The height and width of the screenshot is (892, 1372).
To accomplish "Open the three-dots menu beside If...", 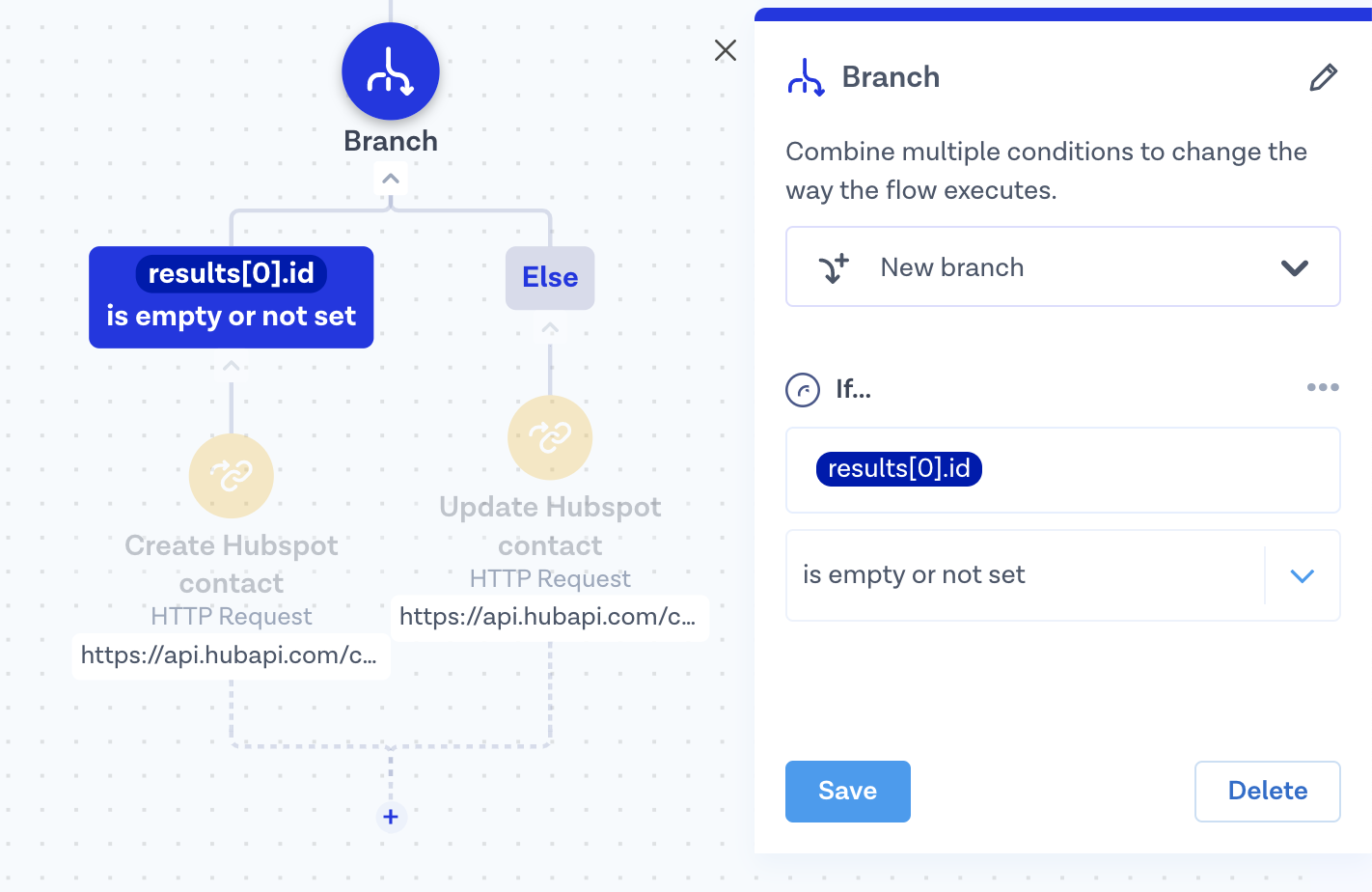I will point(1322,387).
